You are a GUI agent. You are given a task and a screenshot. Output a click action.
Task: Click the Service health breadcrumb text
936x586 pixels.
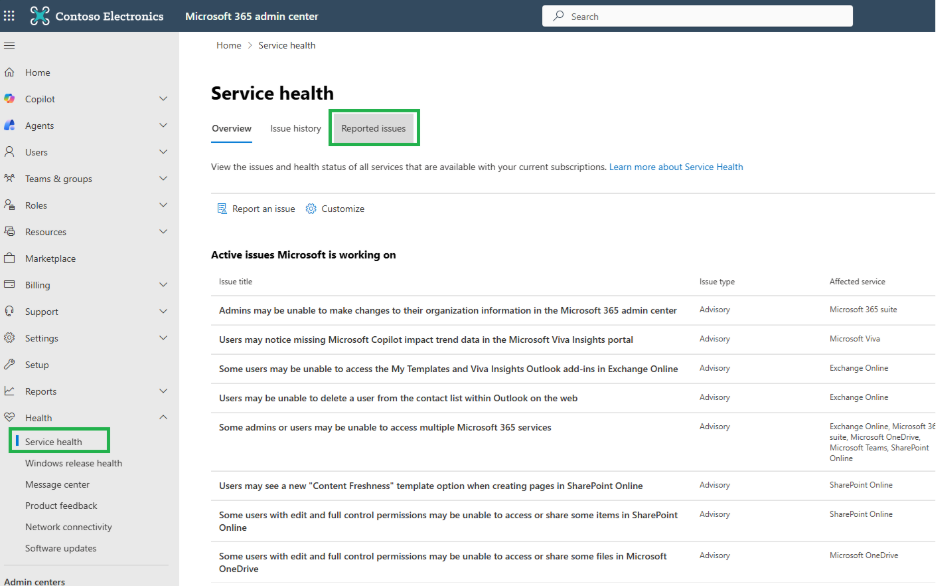(x=287, y=45)
